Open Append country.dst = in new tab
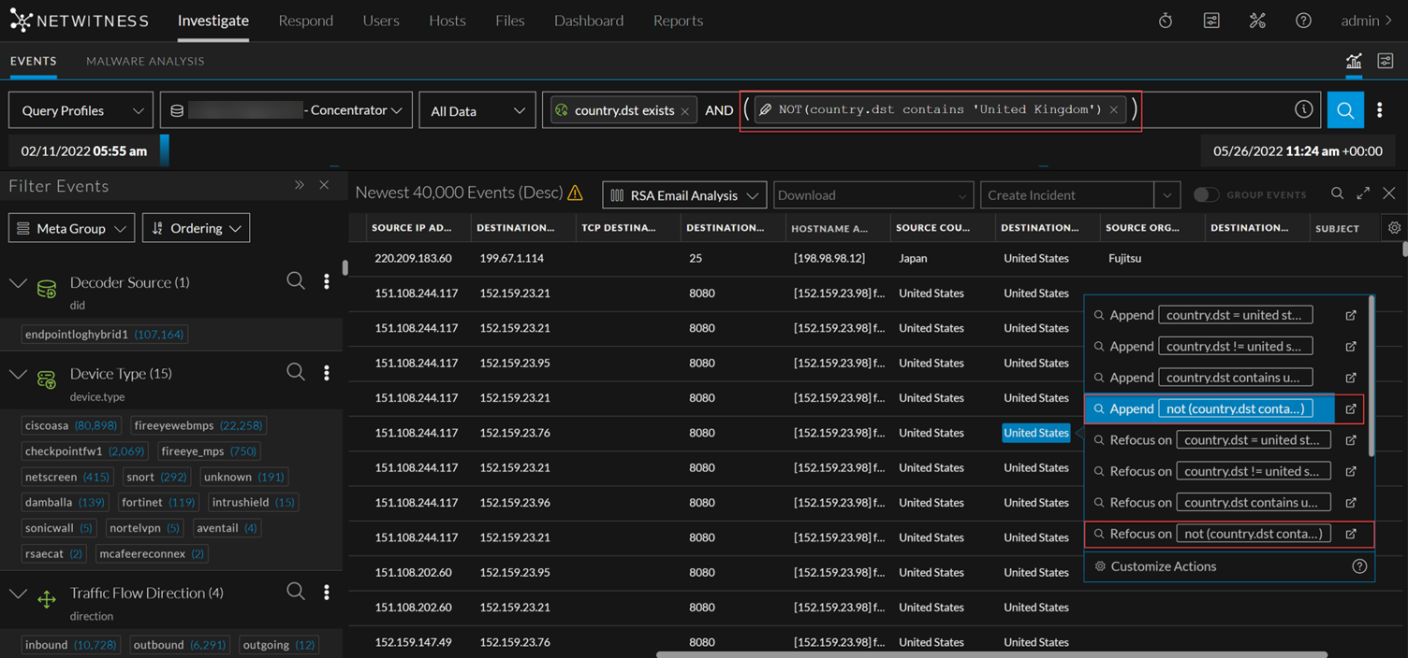 pyautogui.click(x=1350, y=315)
